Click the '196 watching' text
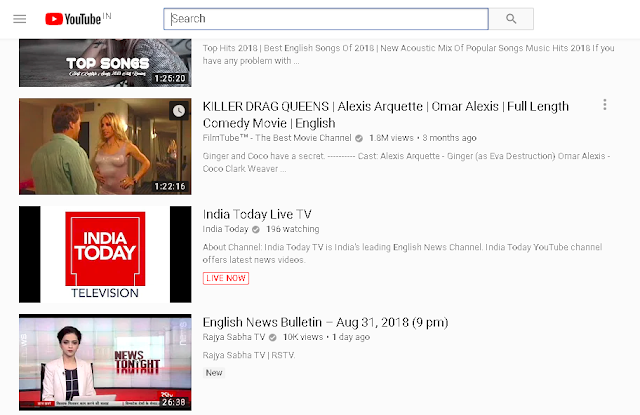The width and height of the screenshot is (640, 415). (293, 229)
